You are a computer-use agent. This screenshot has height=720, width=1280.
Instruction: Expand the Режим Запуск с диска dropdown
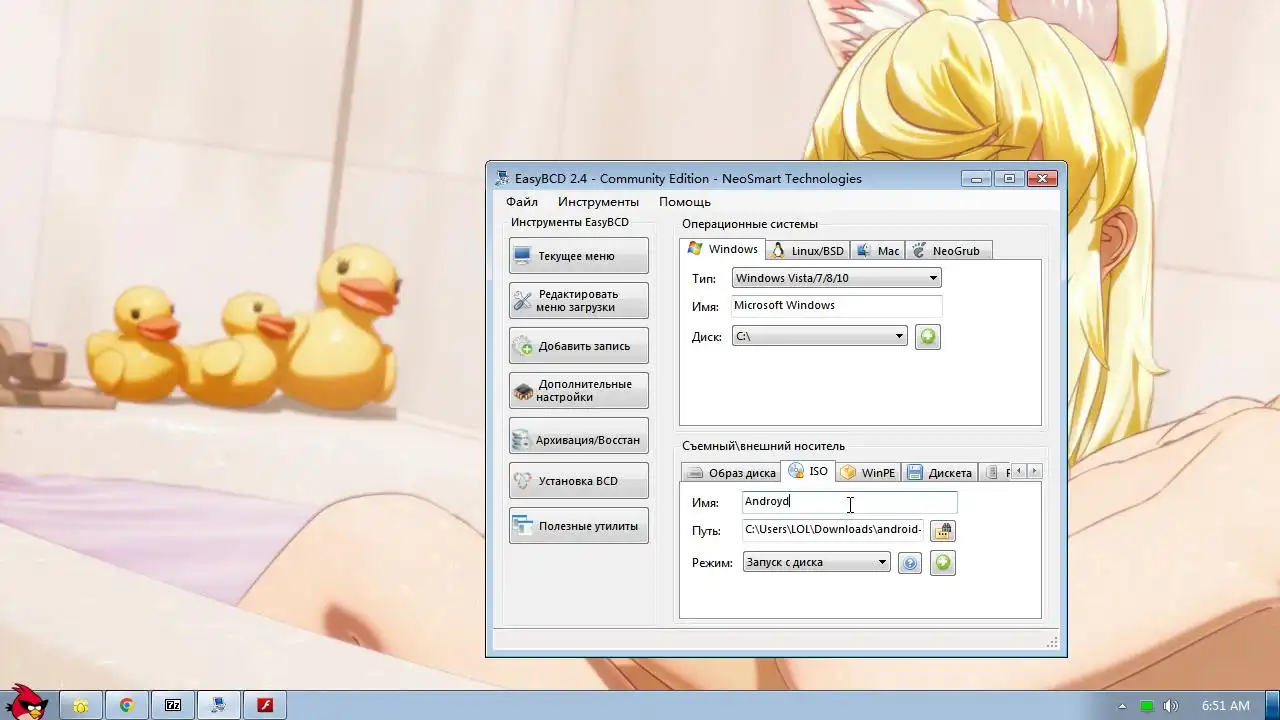816,562
